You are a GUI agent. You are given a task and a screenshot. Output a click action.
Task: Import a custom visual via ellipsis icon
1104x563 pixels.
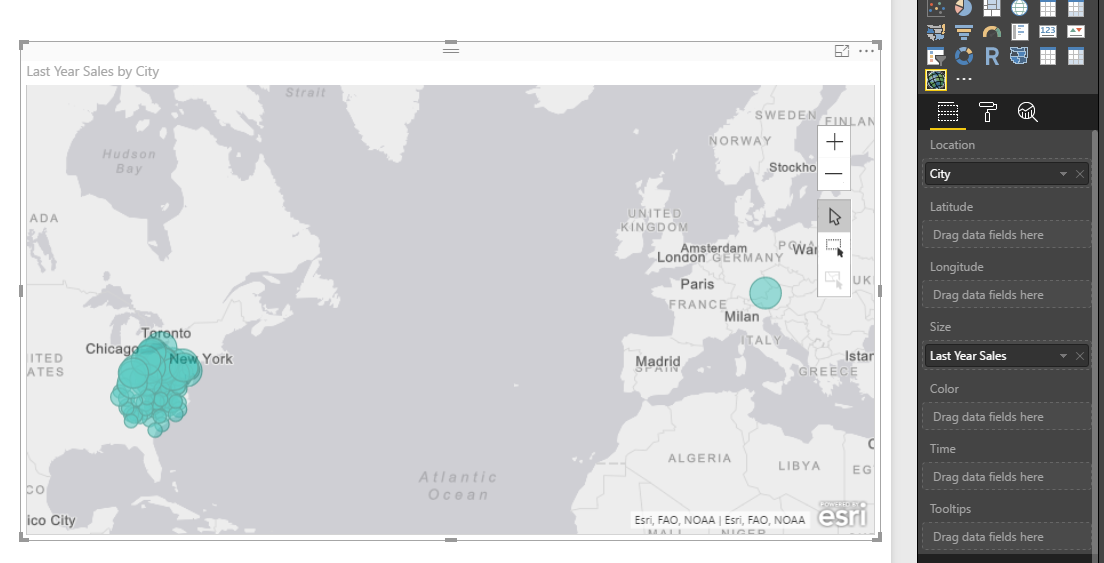pos(964,80)
